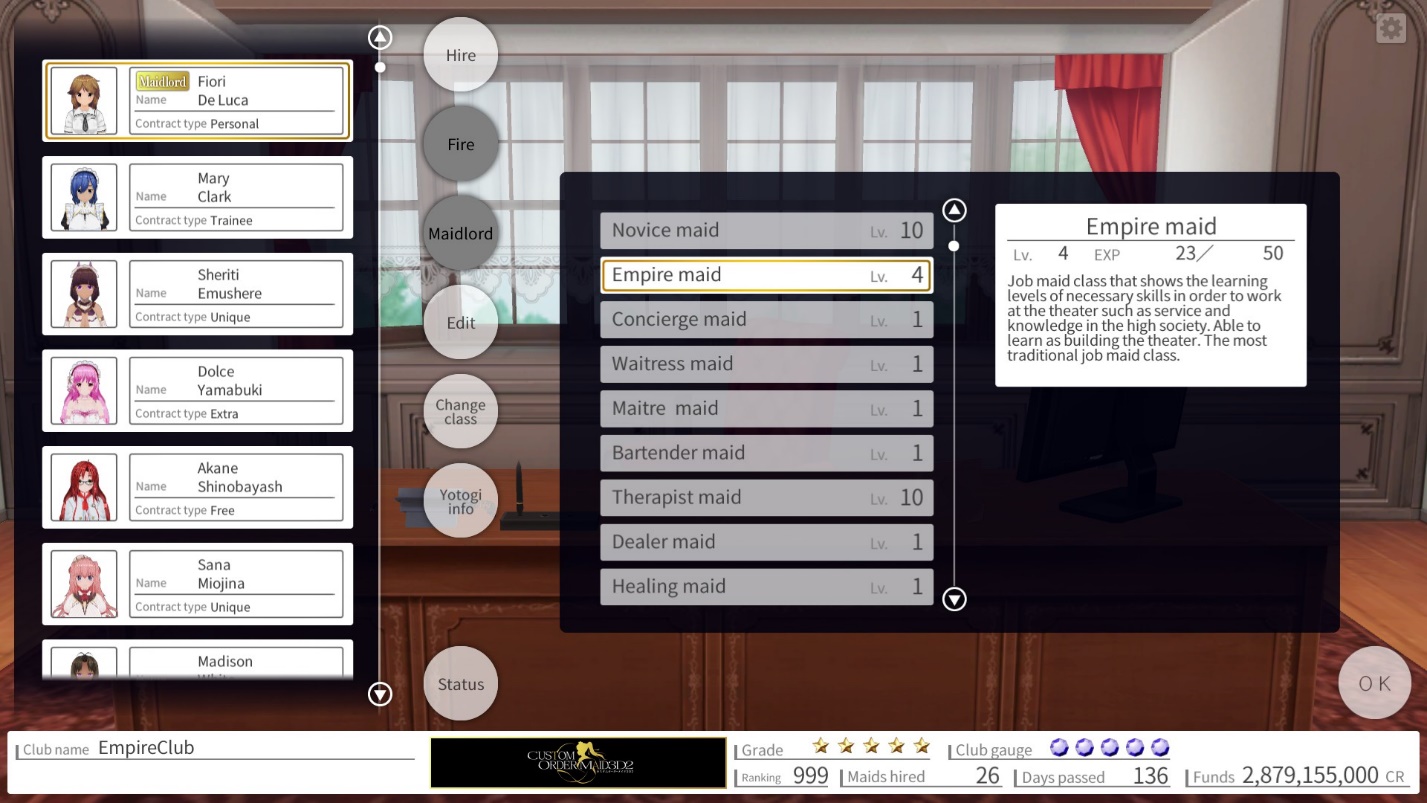Screen dimensions: 1427x803
Task: Open Yotogi info
Action: (x=460, y=501)
